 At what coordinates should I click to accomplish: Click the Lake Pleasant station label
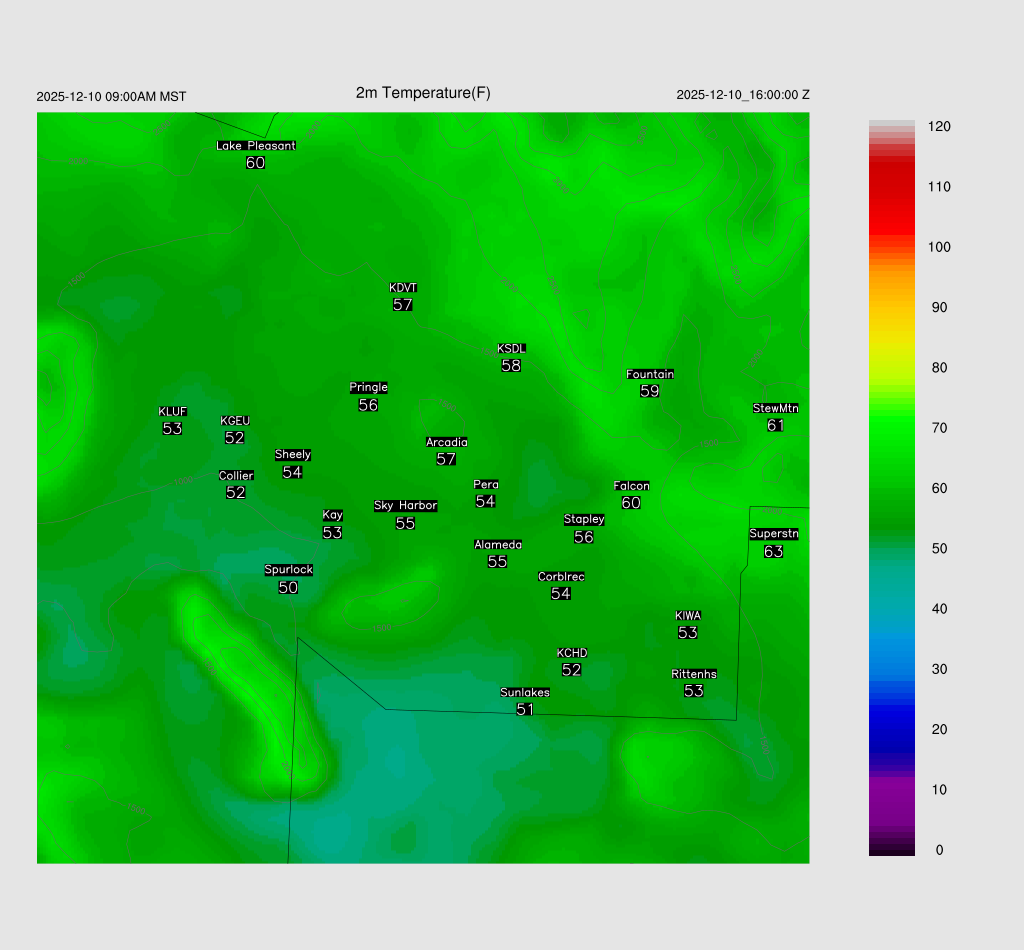point(256,146)
